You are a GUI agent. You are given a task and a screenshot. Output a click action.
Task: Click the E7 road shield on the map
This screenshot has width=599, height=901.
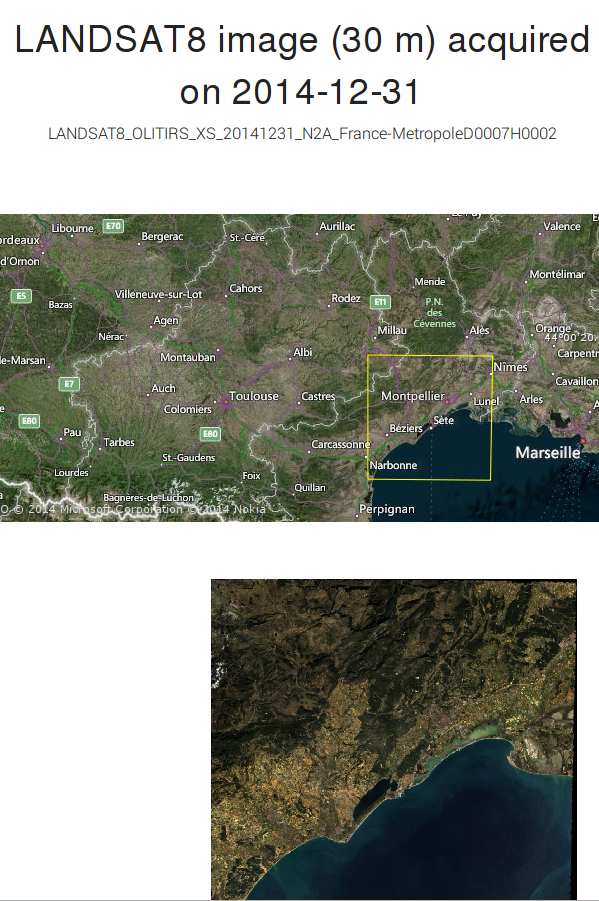tap(69, 384)
